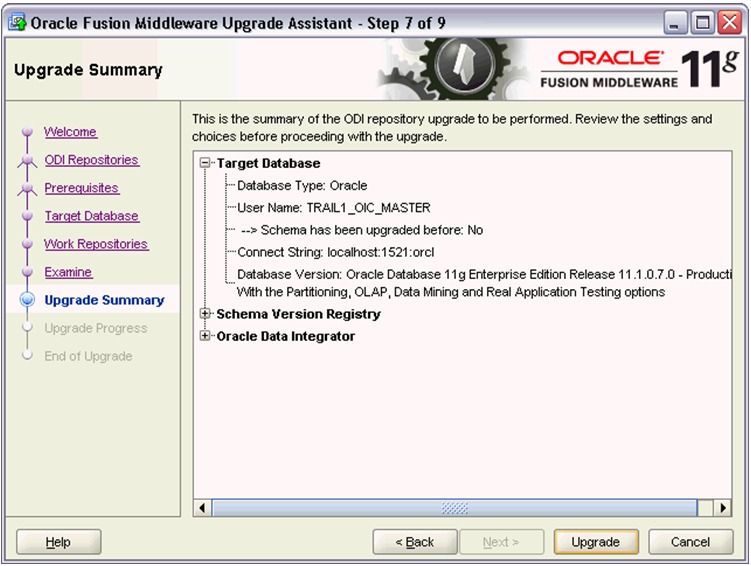Image resolution: width=751 pixels, height=566 pixels.
Task: Open the Help button
Action: tap(58, 542)
